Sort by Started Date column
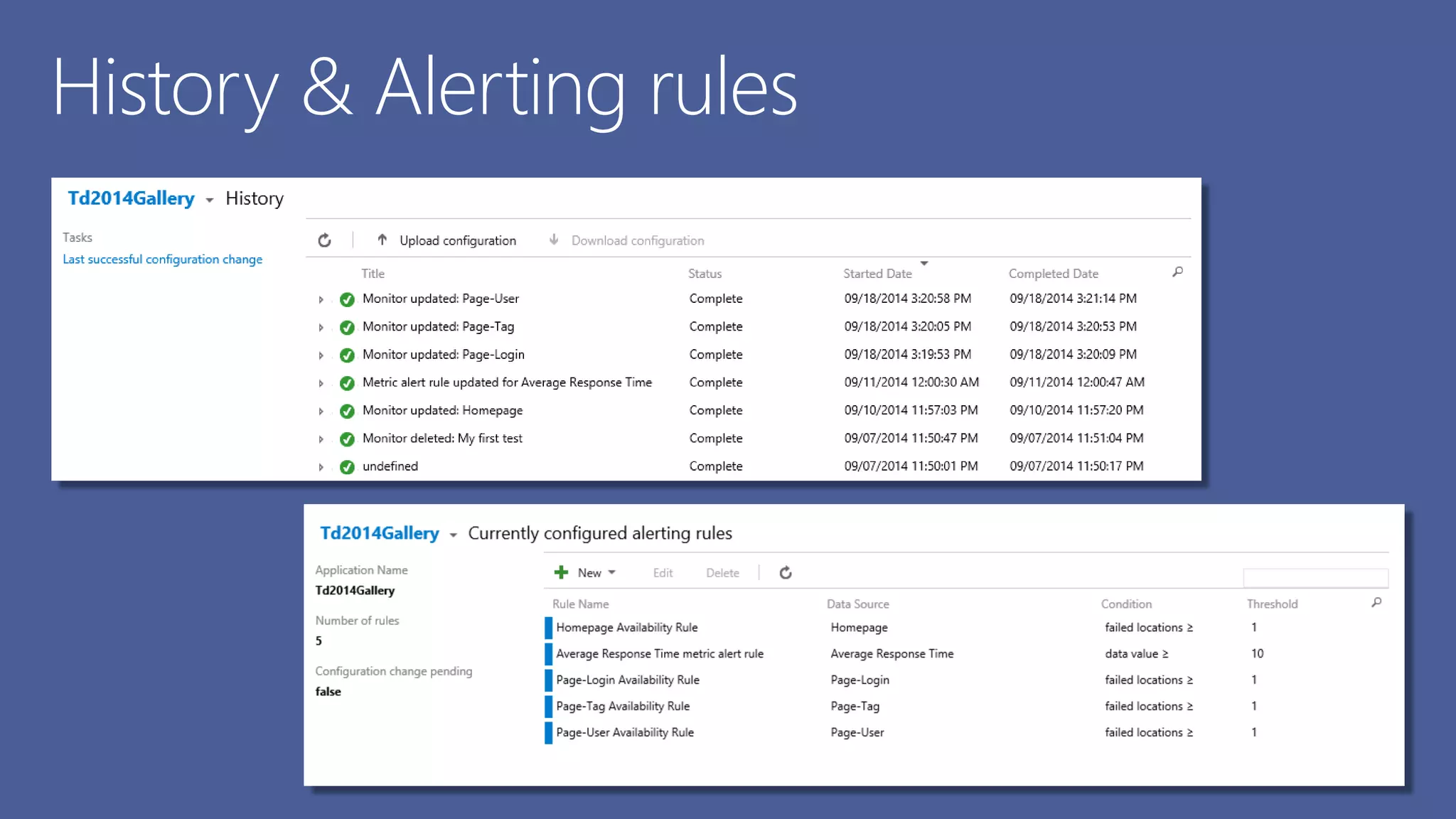This screenshot has height=819, width=1456. (877, 274)
